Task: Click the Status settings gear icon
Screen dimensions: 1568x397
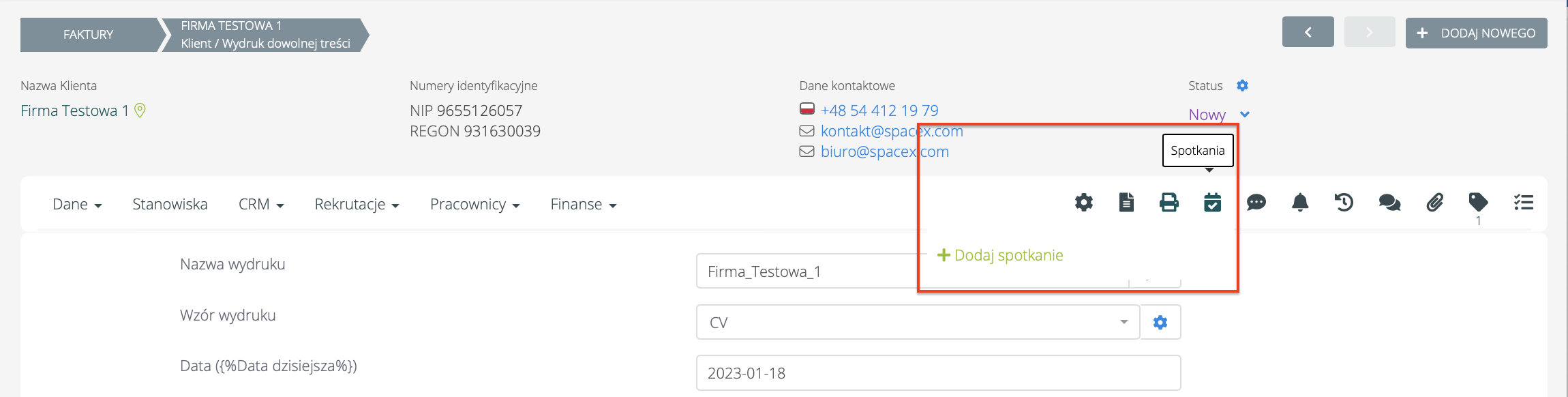Action: (x=1242, y=86)
